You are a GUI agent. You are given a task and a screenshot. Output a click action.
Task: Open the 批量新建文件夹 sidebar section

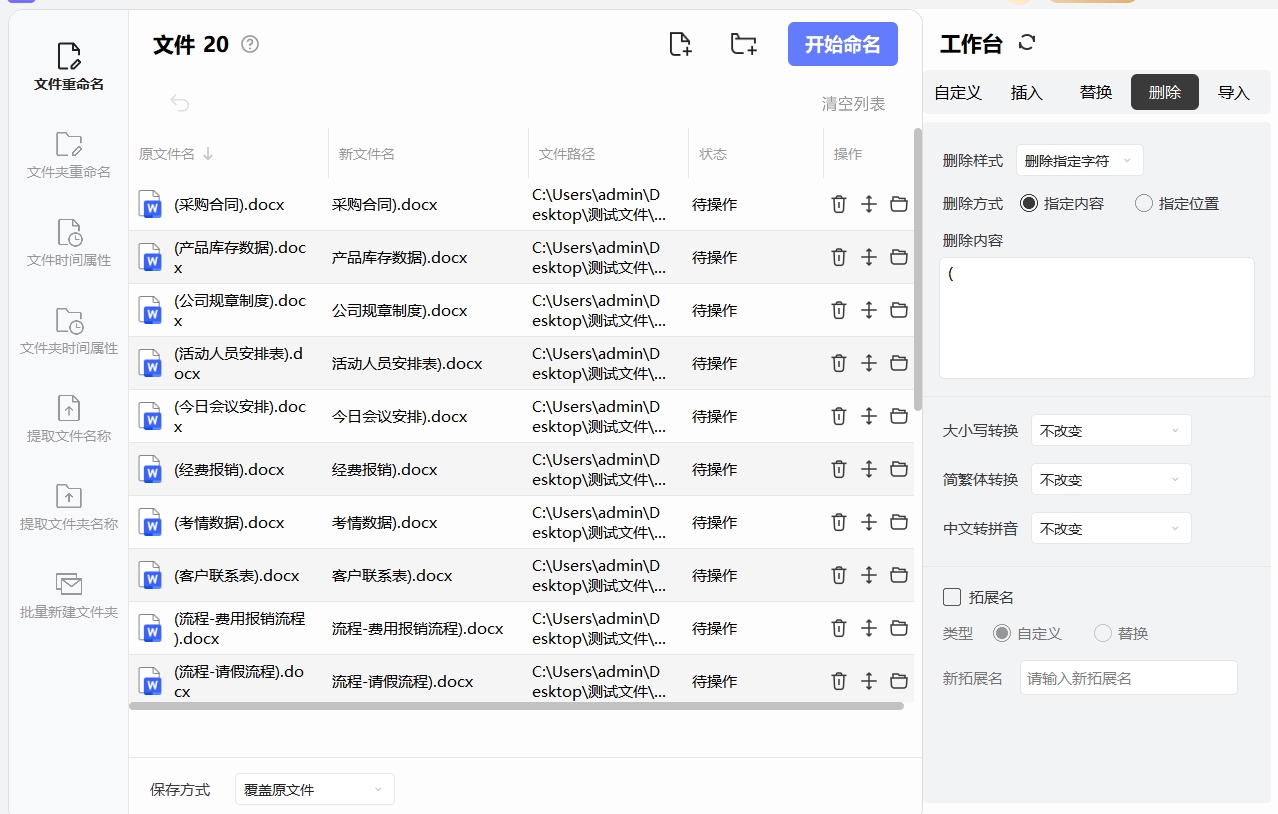[69, 595]
